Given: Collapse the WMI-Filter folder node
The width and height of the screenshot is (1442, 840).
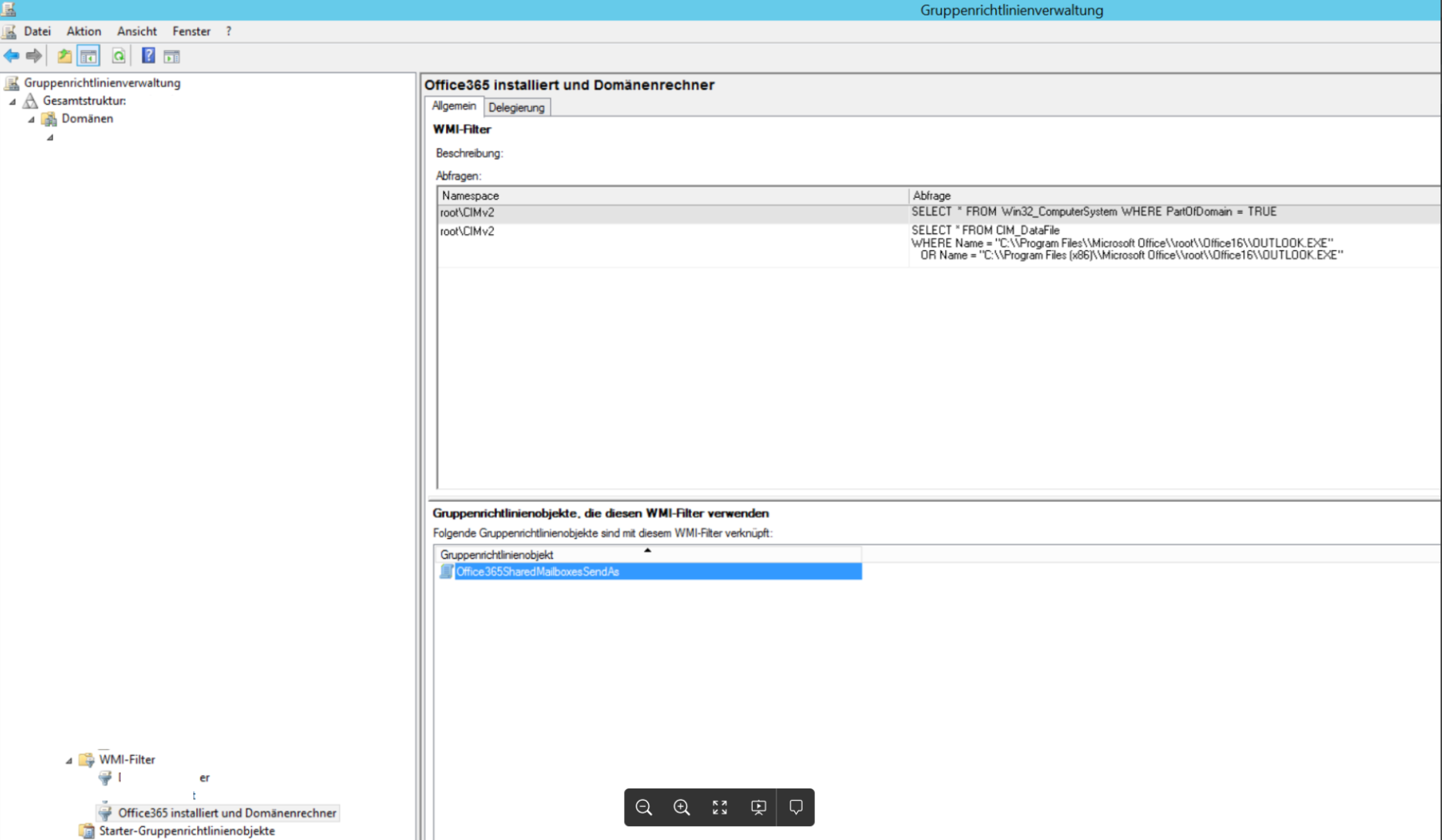Looking at the screenshot, I should coord(69,761).
